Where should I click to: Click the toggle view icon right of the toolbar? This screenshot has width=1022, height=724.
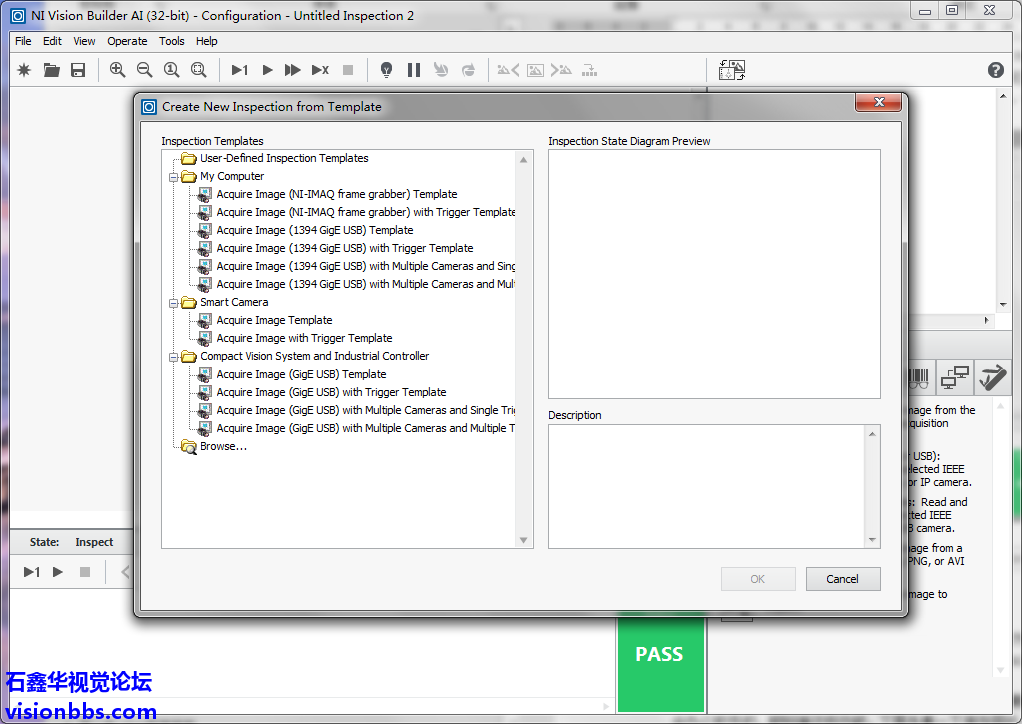(732, 70)
